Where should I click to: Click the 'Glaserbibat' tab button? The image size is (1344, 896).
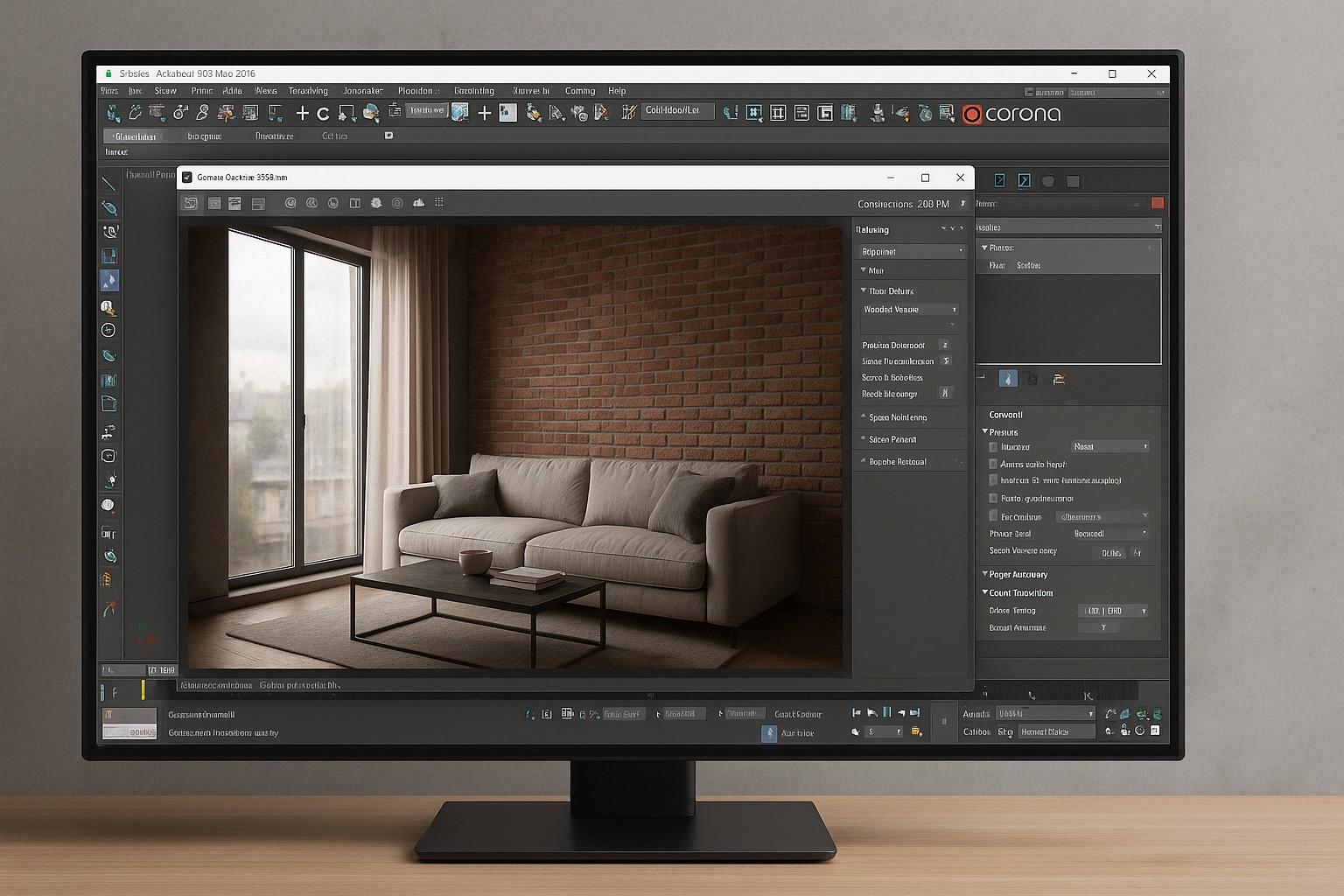136,136
